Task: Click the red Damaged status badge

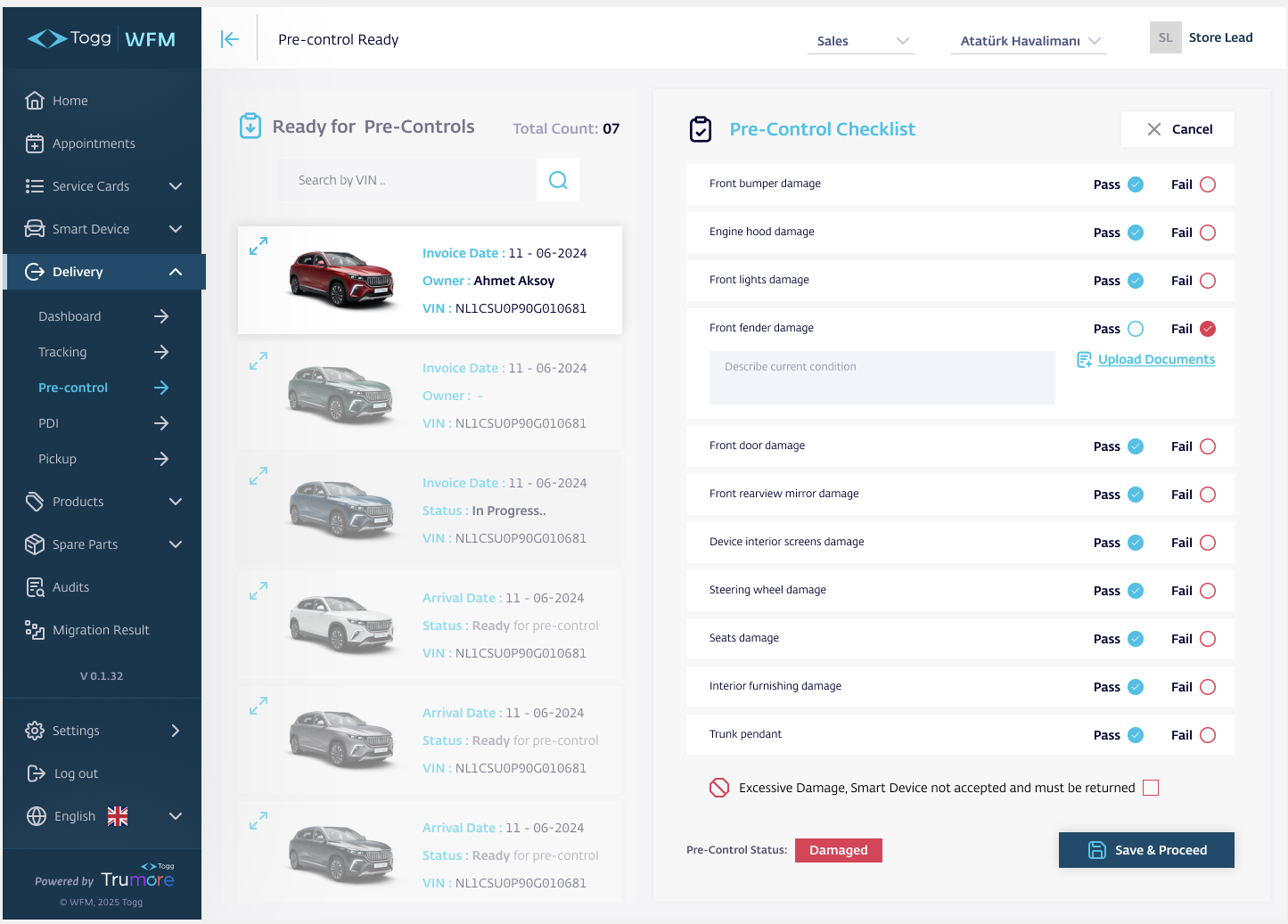Action: [x=838, y=850]
